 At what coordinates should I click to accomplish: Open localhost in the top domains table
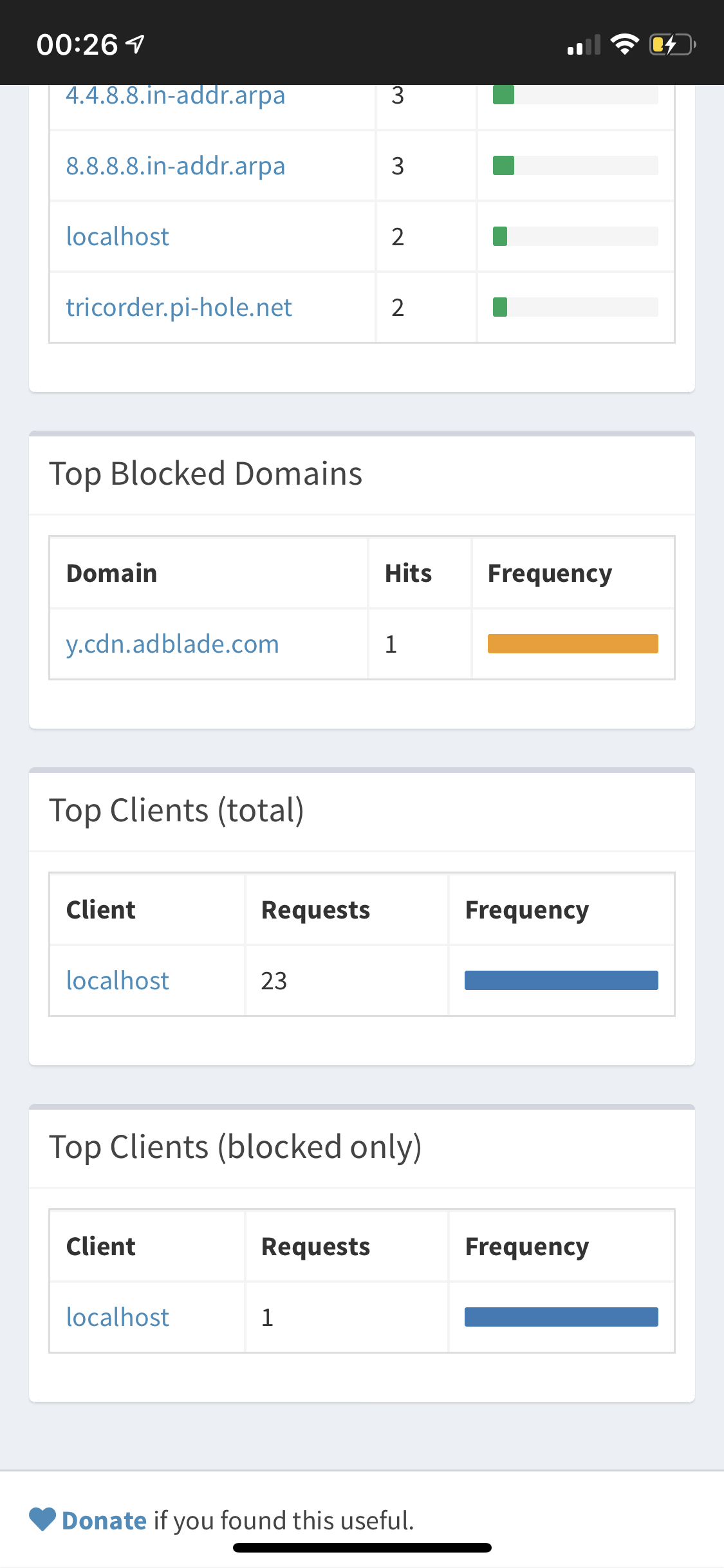pos(118,236)
